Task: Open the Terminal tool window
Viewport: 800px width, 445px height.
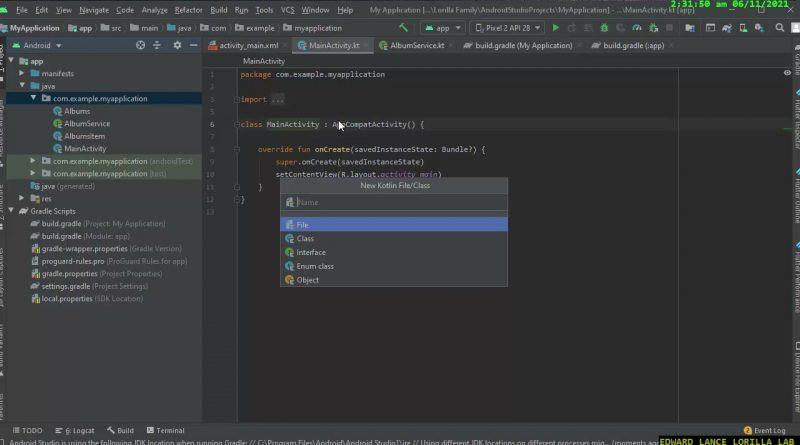Action: (x=165, y=430)
